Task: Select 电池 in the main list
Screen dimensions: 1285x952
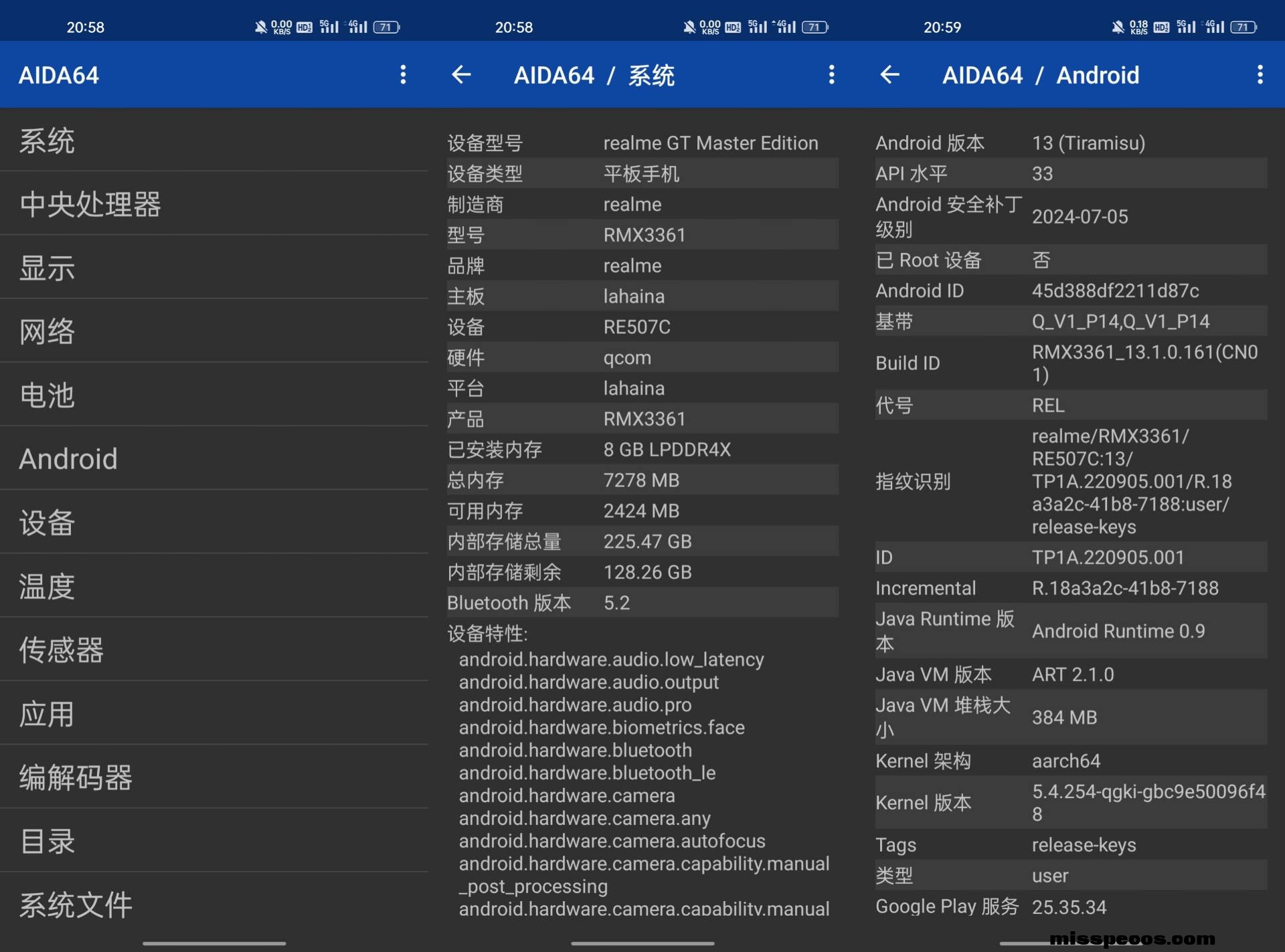Action: point(47,395)
